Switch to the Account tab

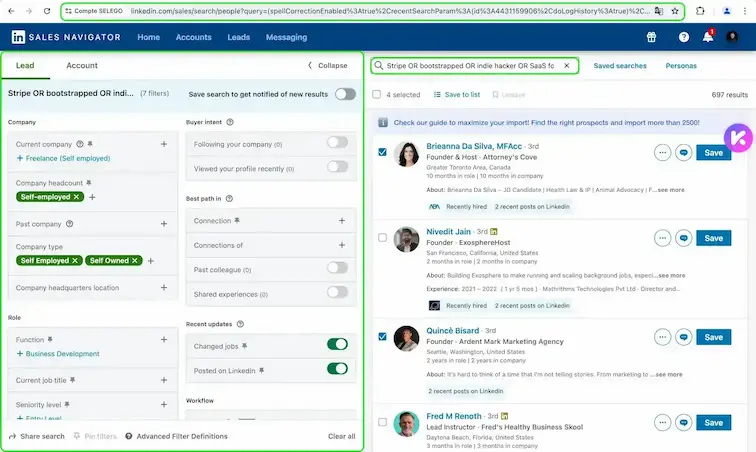[82, 66]
